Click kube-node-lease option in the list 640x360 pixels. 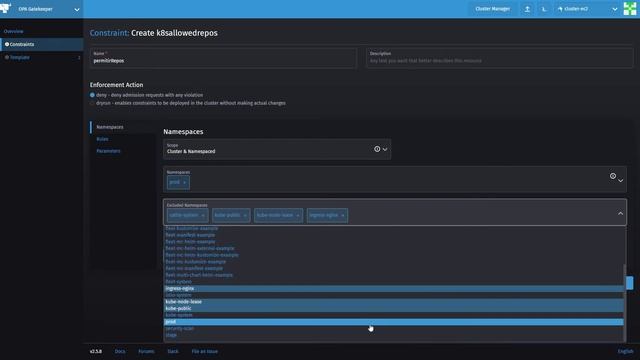[393, 302]
